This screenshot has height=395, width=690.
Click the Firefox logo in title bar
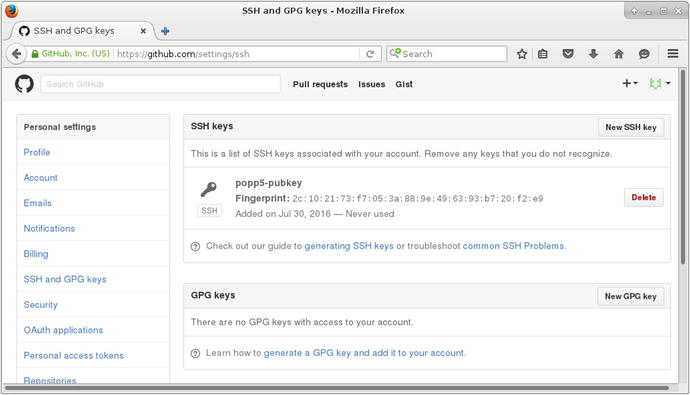pos(11,11)
